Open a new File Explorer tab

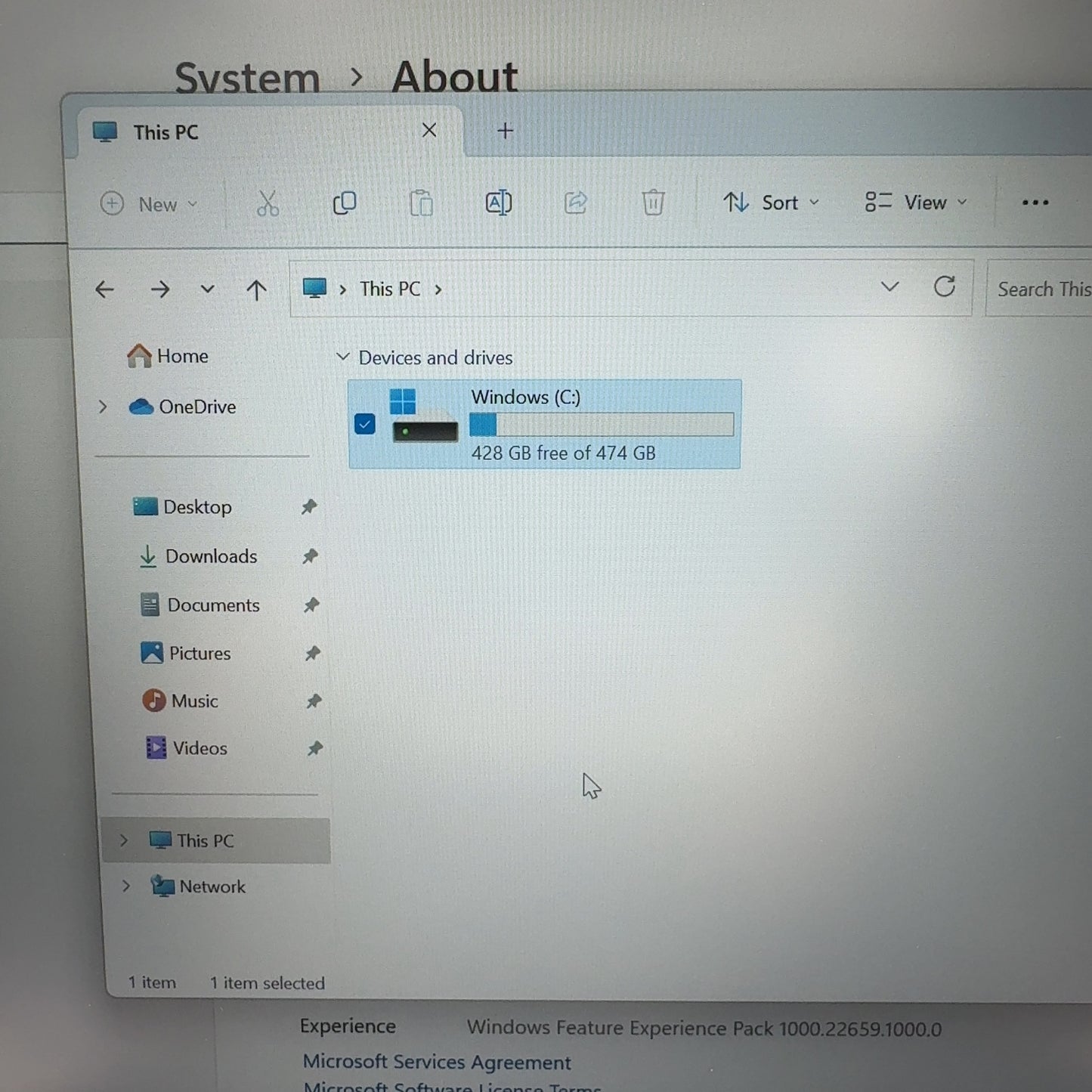(504, 131)
